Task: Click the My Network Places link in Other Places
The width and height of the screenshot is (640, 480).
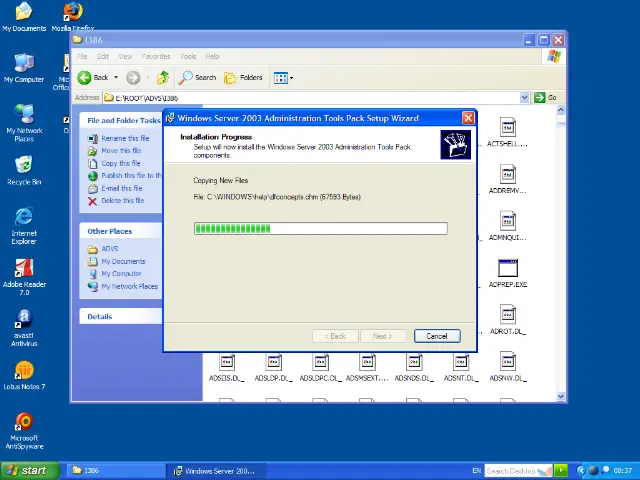Action: 129,286
